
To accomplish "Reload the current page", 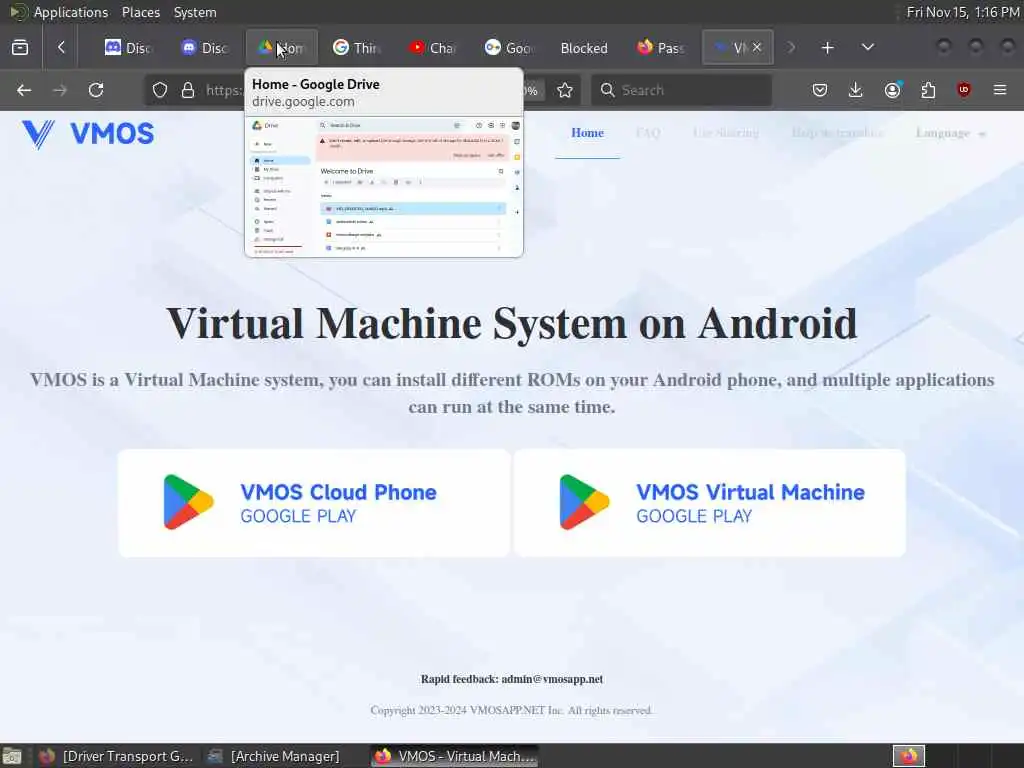I will [96, 90].
